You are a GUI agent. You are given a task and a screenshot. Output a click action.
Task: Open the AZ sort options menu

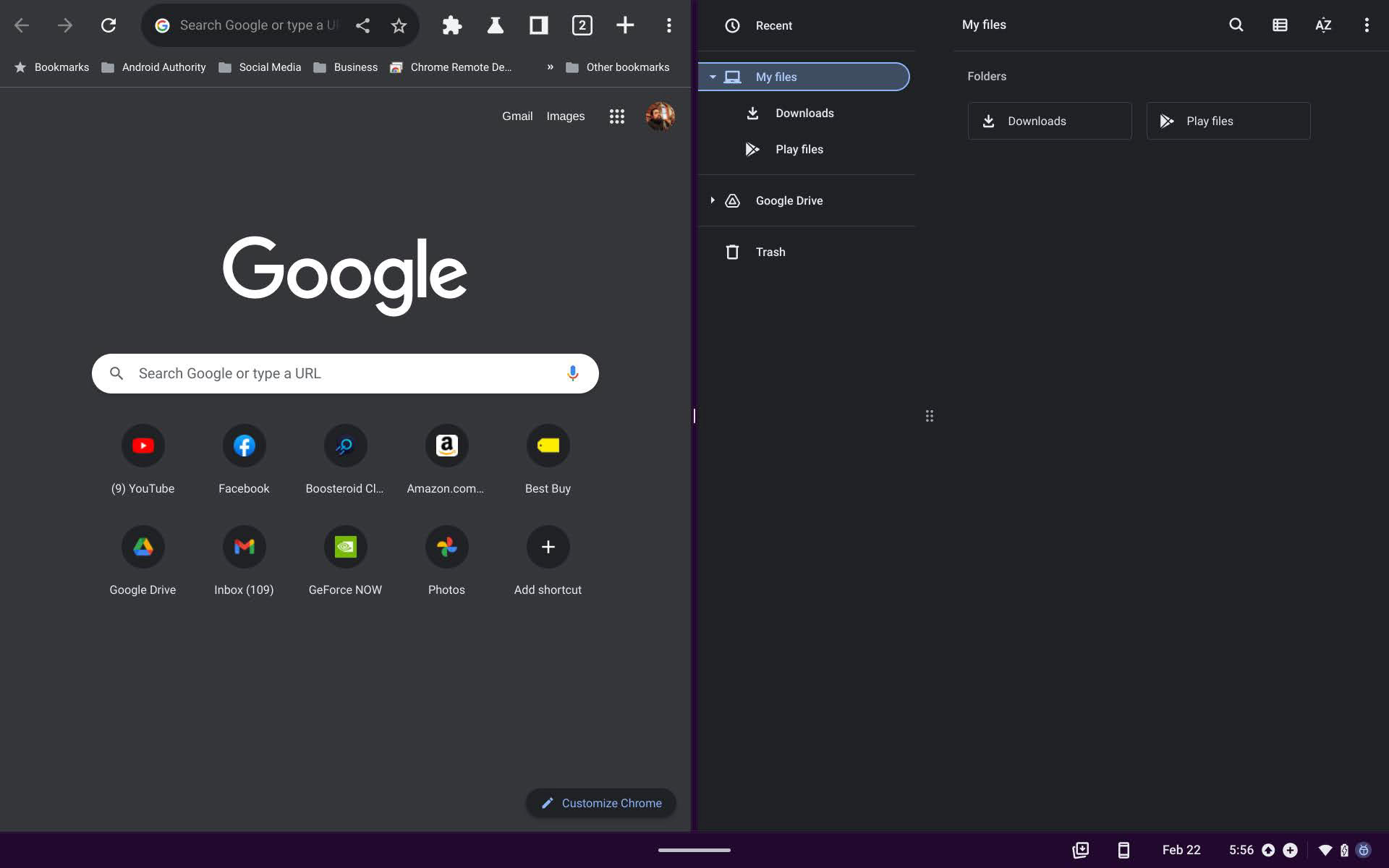[x=1322, y=25]
